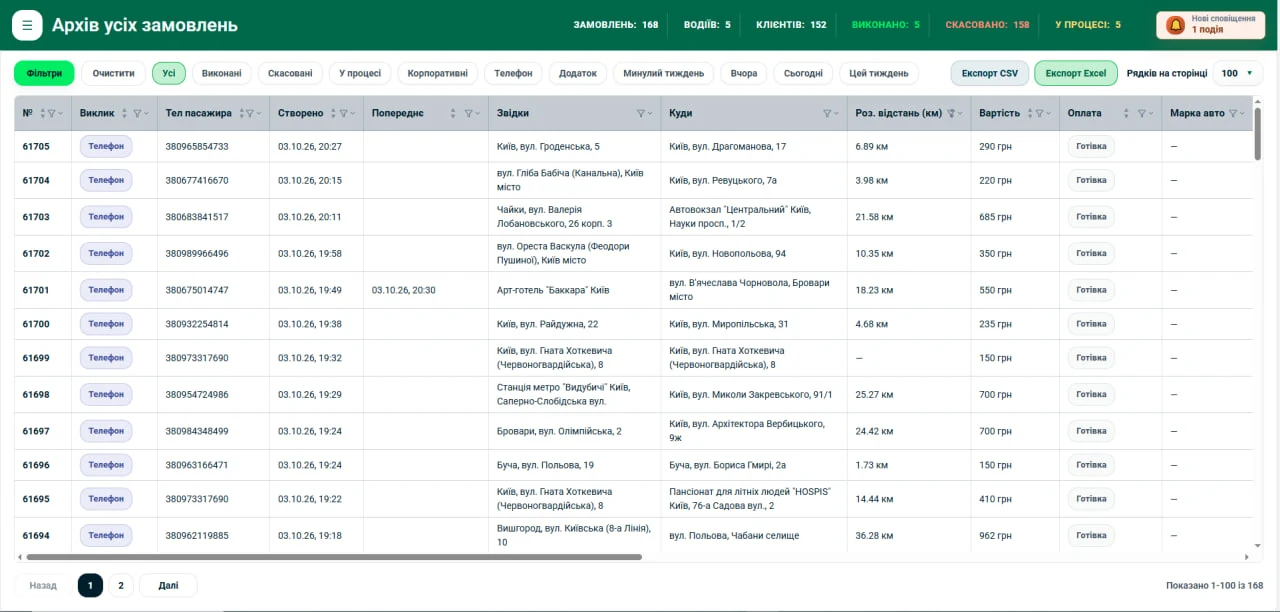This screenshot has width=1280, height=612.
Task: Select the Усі filter chip
Action: (x=169, y=73)
